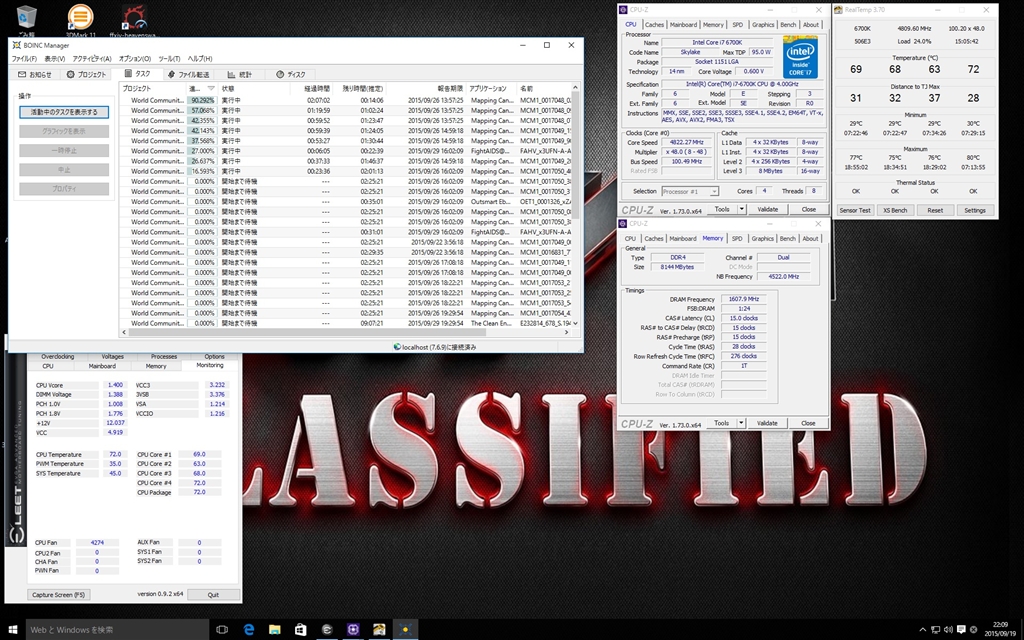Switch to the お知らせ tab in BOINC

[x=35, y=74]
